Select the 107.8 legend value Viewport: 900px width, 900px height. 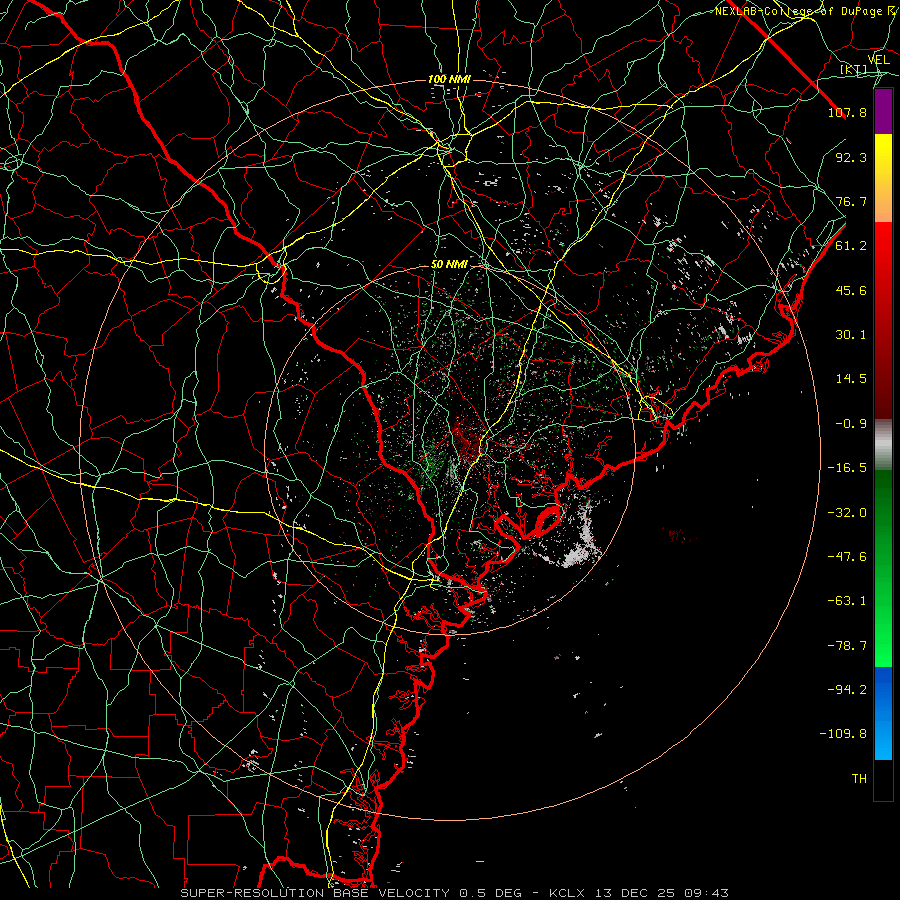(x=847, y=112)
